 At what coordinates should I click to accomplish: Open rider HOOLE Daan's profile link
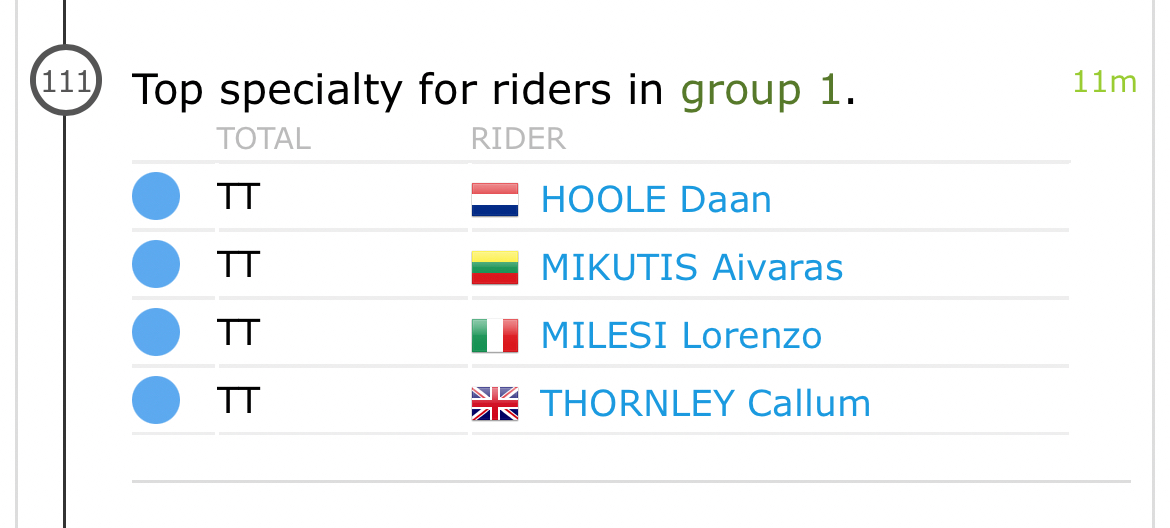pyautogui.click(x=656, y=200)
